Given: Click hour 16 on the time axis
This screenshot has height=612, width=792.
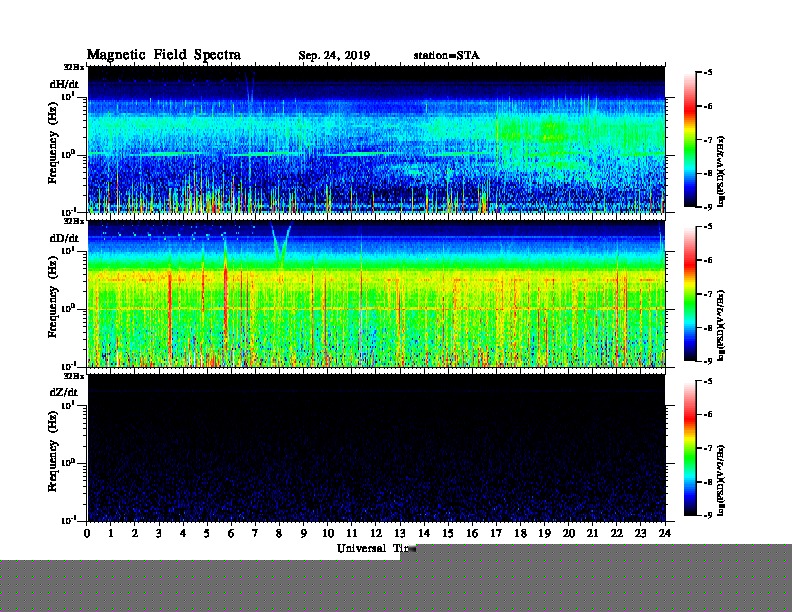Looking at the screenshot, I should (472, 533).
